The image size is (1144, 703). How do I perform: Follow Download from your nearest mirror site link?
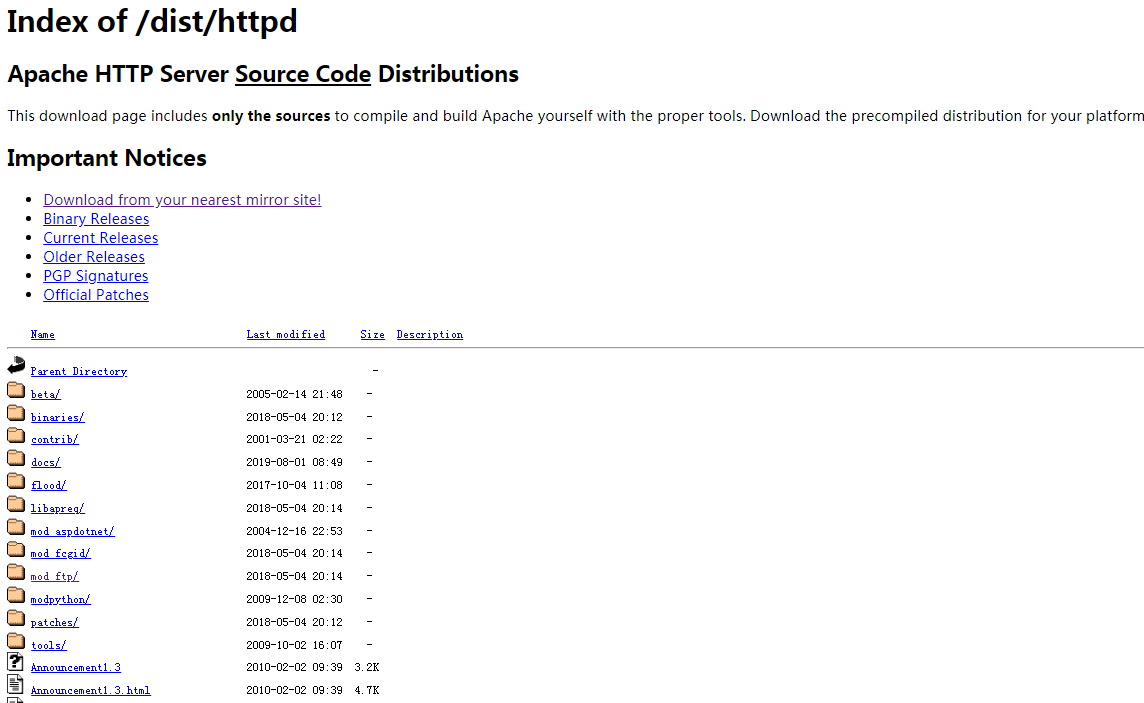pos(182,200)
